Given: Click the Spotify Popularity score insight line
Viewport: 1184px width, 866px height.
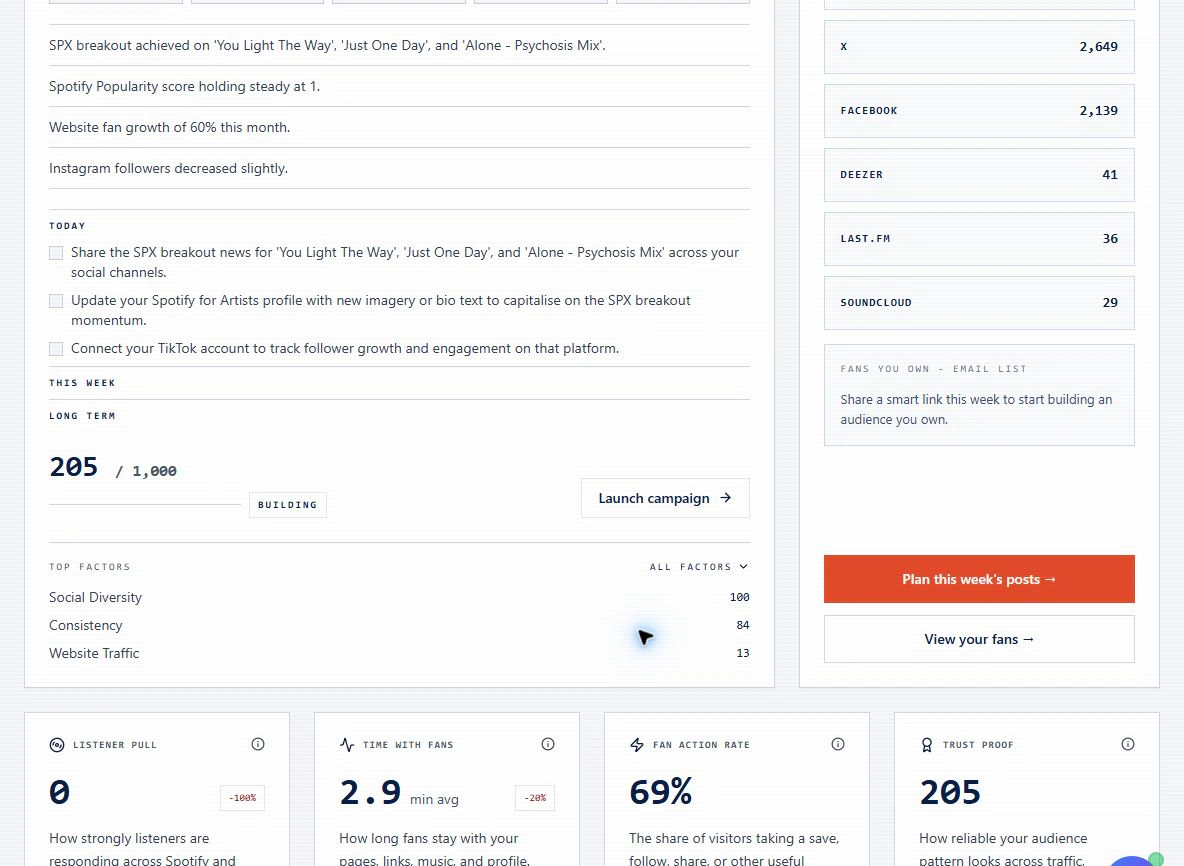Looking at the screenshot, I should (184, 87).
